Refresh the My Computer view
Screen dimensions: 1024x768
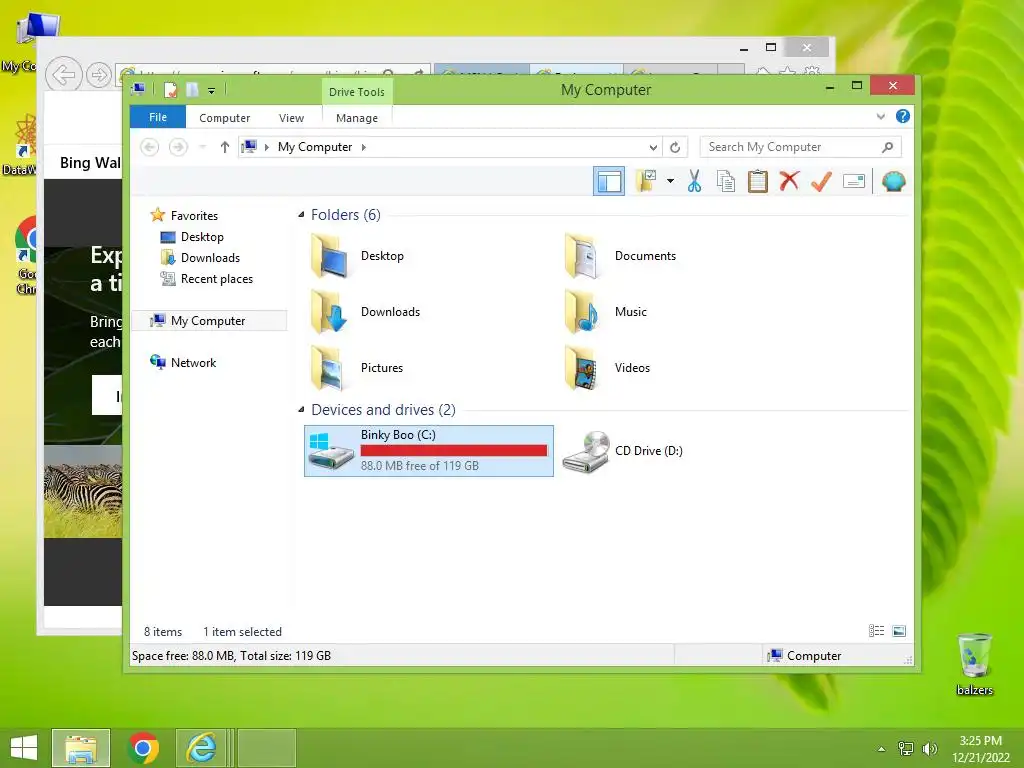675,148
